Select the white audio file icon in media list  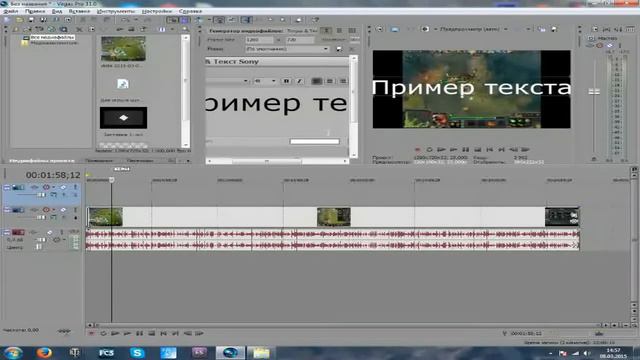tap(123, 84)
